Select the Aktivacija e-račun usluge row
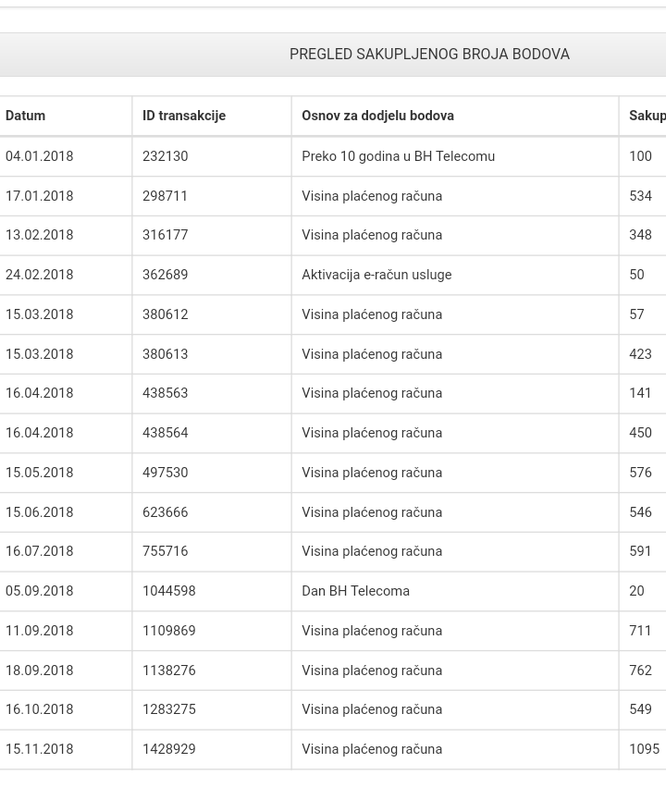 coord(333,275)
